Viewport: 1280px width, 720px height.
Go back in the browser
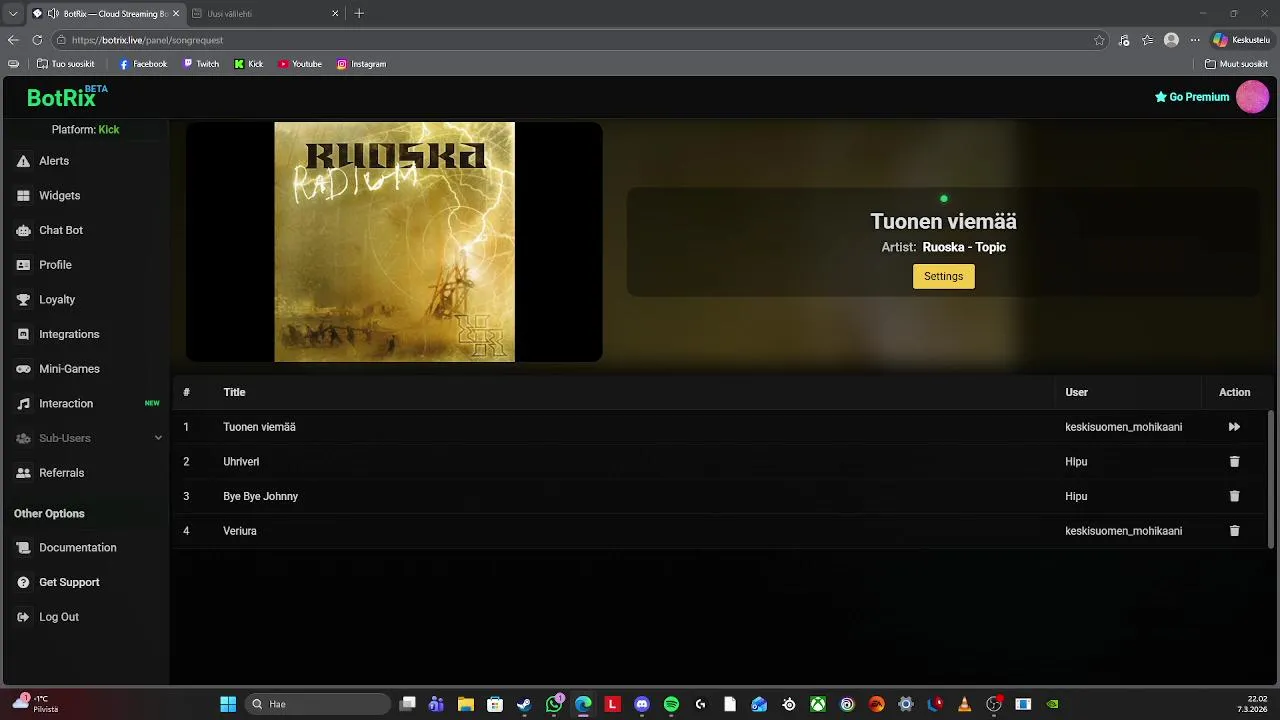[x=13, y=40]
